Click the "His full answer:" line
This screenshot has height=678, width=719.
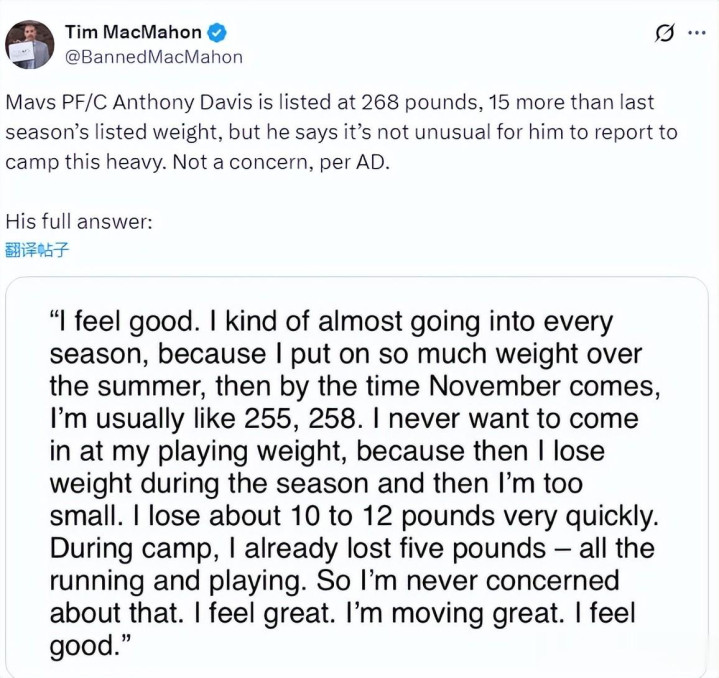78,221
